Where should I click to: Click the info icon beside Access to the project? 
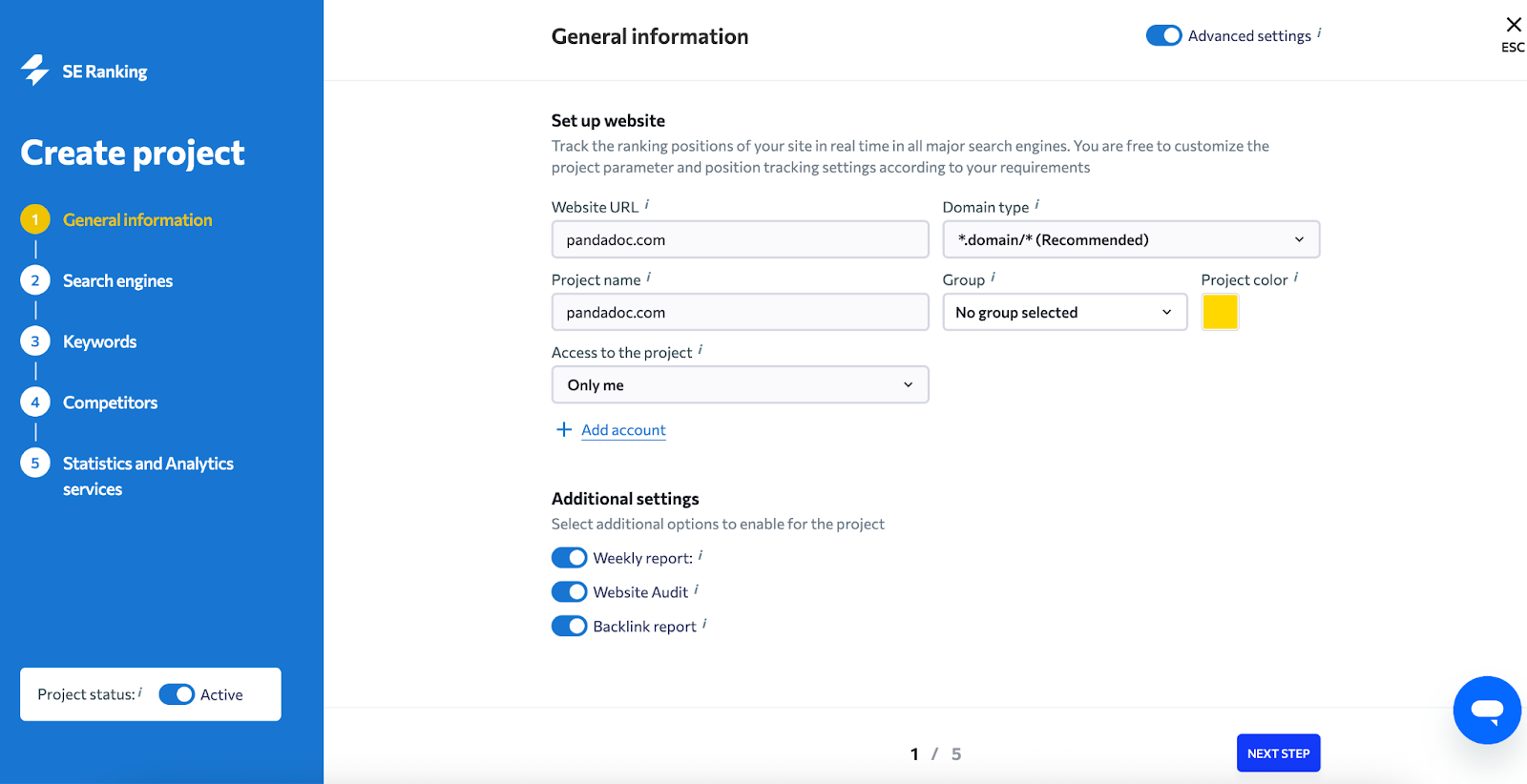[701, 349]
